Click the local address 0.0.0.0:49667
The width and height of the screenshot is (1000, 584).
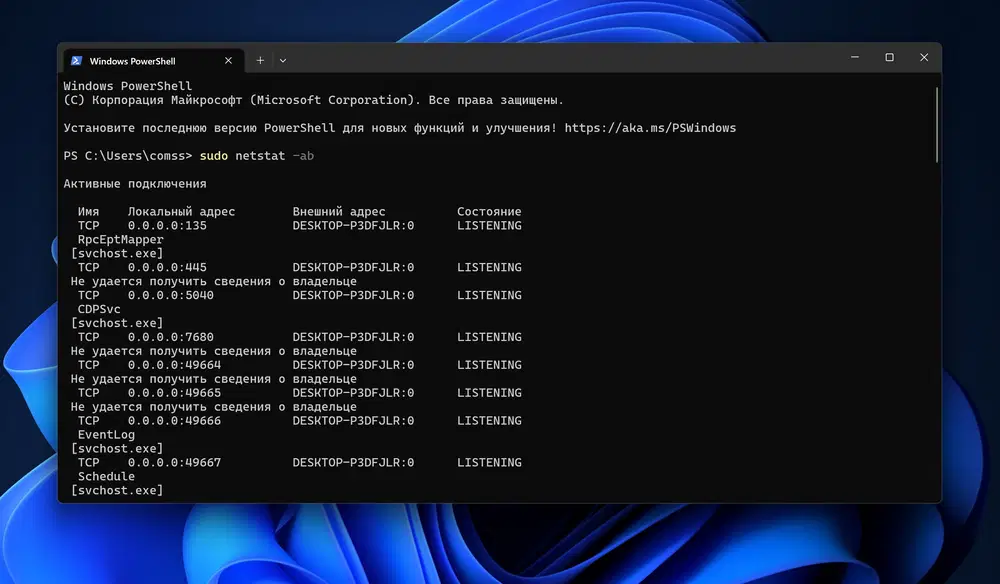click(174, 462)
